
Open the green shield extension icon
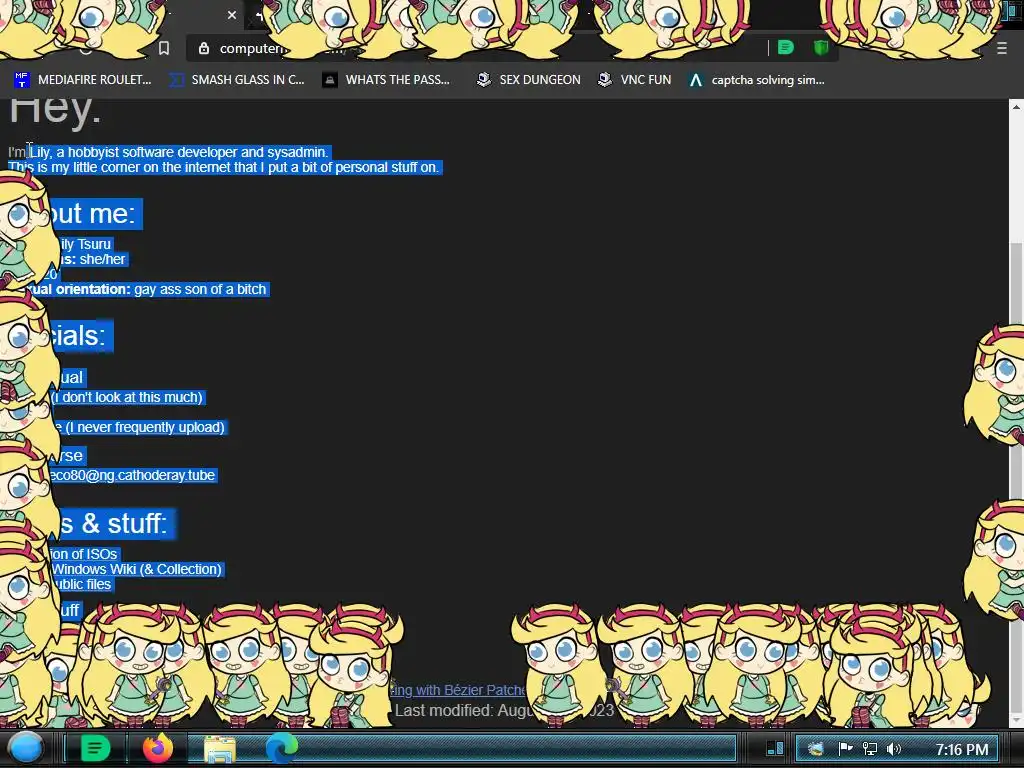tap(821, 48)
